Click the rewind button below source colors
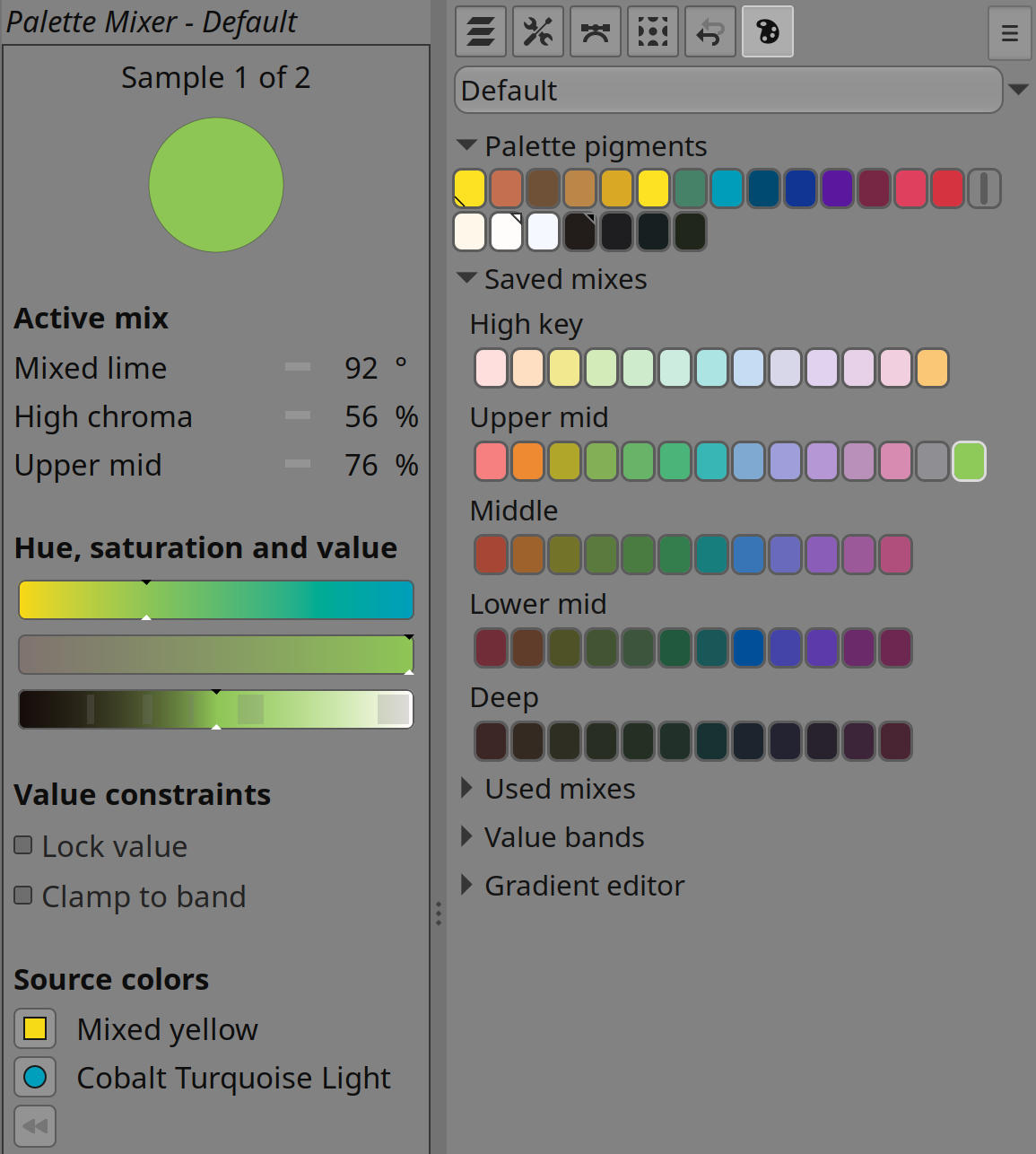Viewport: 1036px width, 1154px height. pyautogui.click(x=35, y=1125)
